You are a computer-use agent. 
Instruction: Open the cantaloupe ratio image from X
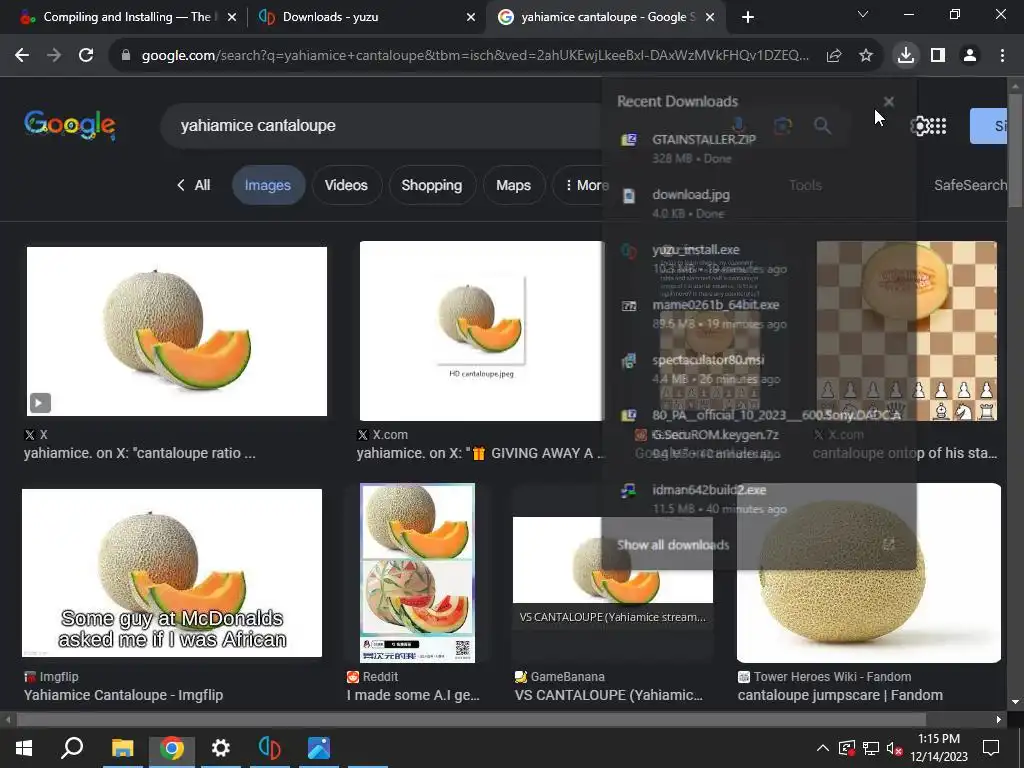pyautogui.click(x=177, y=331)
